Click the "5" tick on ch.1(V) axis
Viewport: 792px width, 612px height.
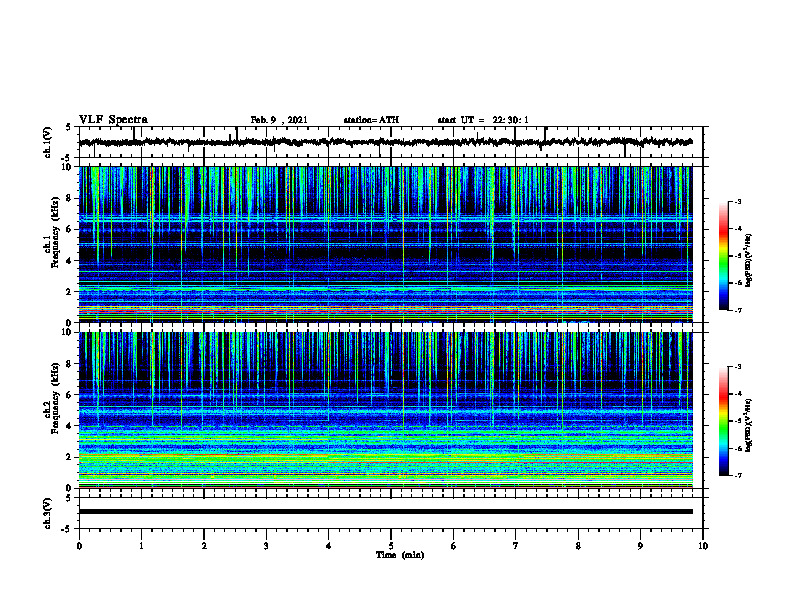(70, 128)
